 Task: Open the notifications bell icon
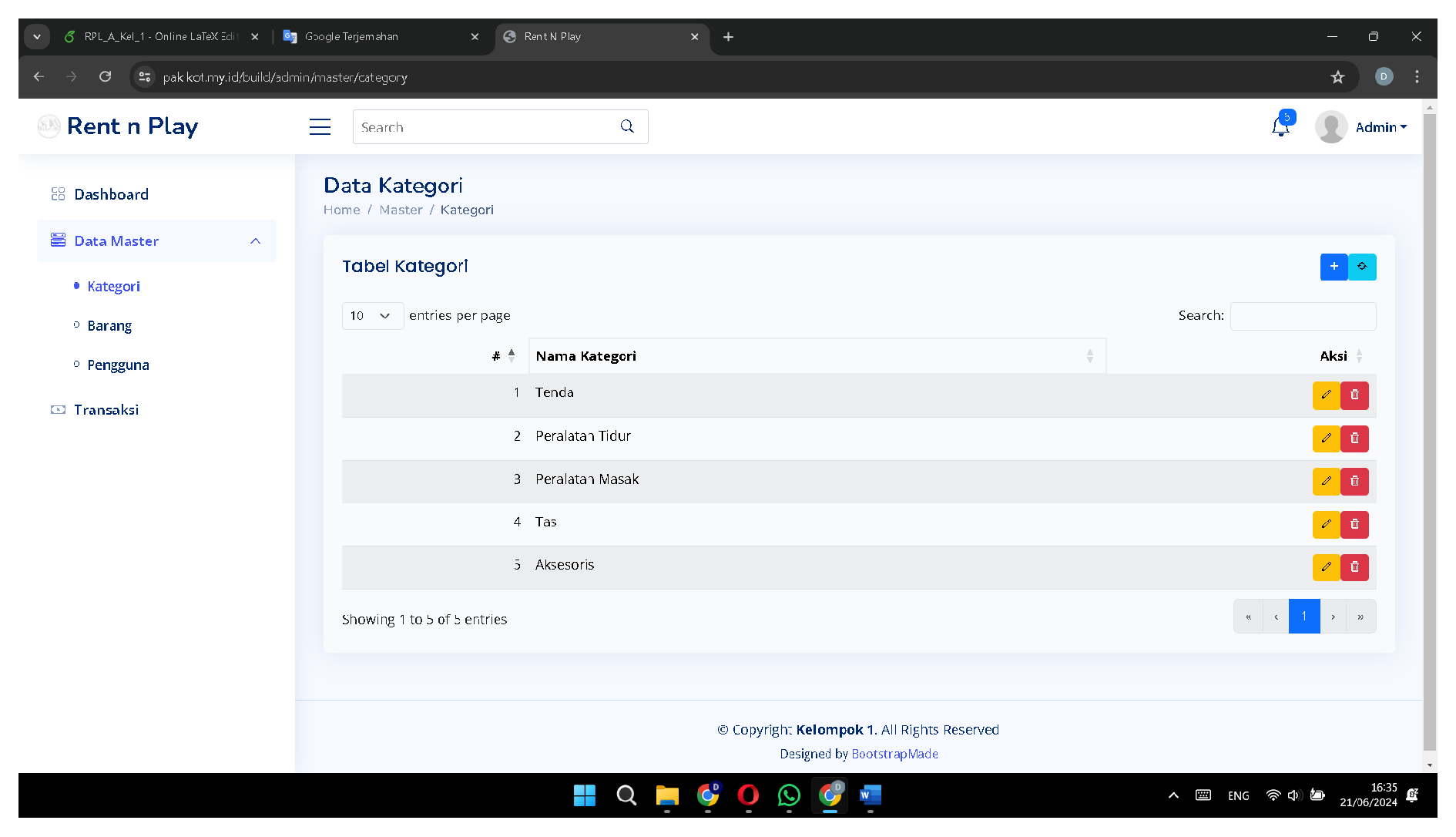pos(1280,127)
